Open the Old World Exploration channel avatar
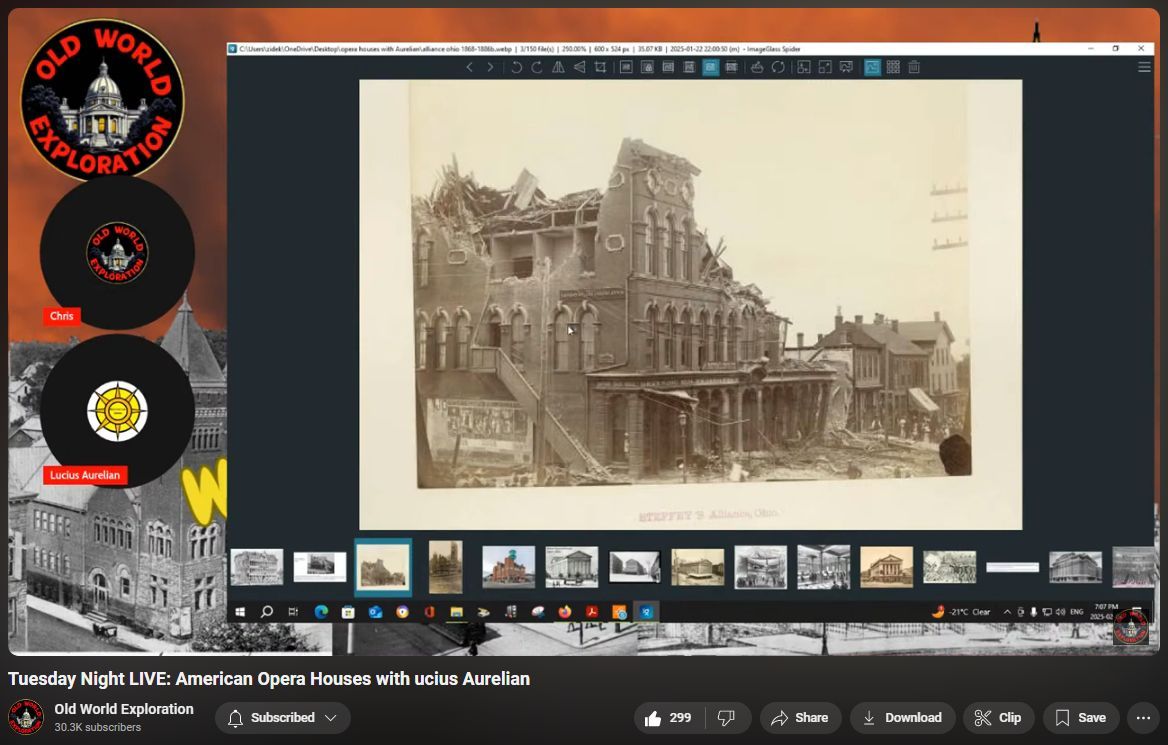 tap(26, 718)
